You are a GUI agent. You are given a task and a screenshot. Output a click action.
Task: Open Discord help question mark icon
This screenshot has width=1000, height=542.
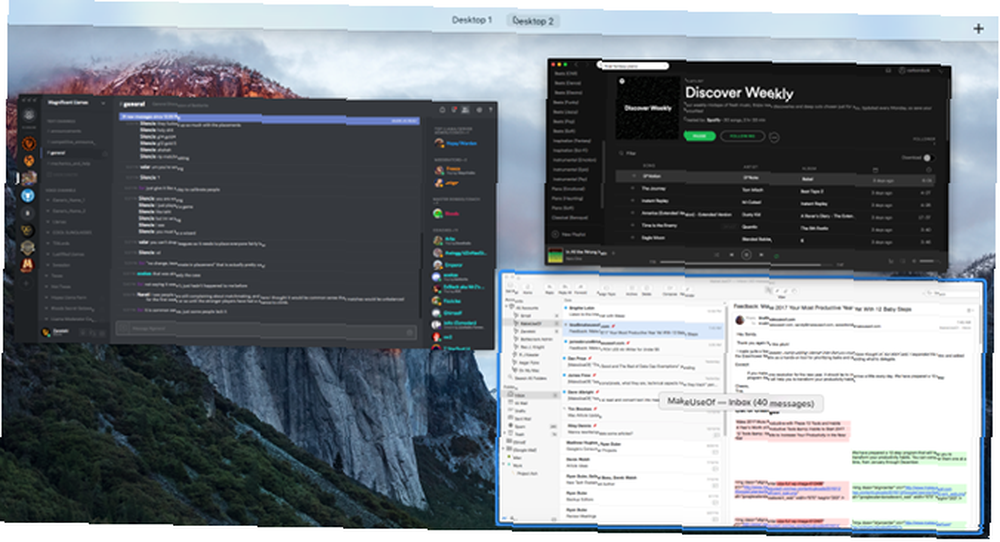coord(490,110)
